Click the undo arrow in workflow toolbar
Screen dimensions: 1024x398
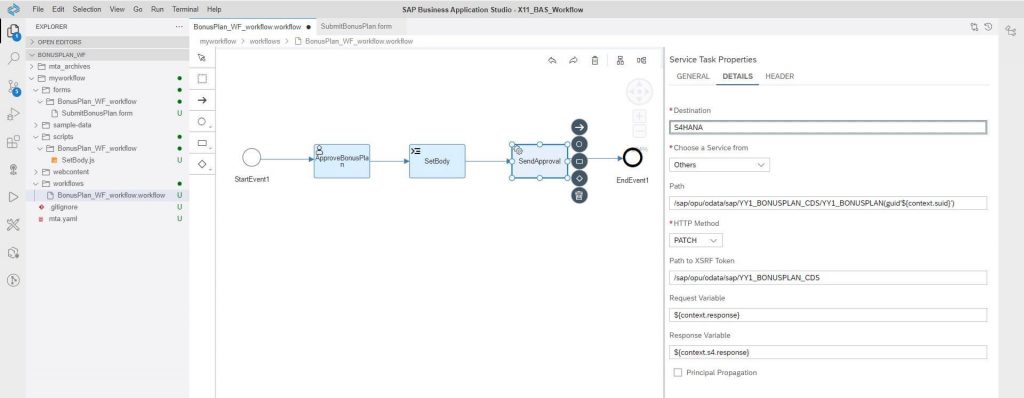click(552, 60)
